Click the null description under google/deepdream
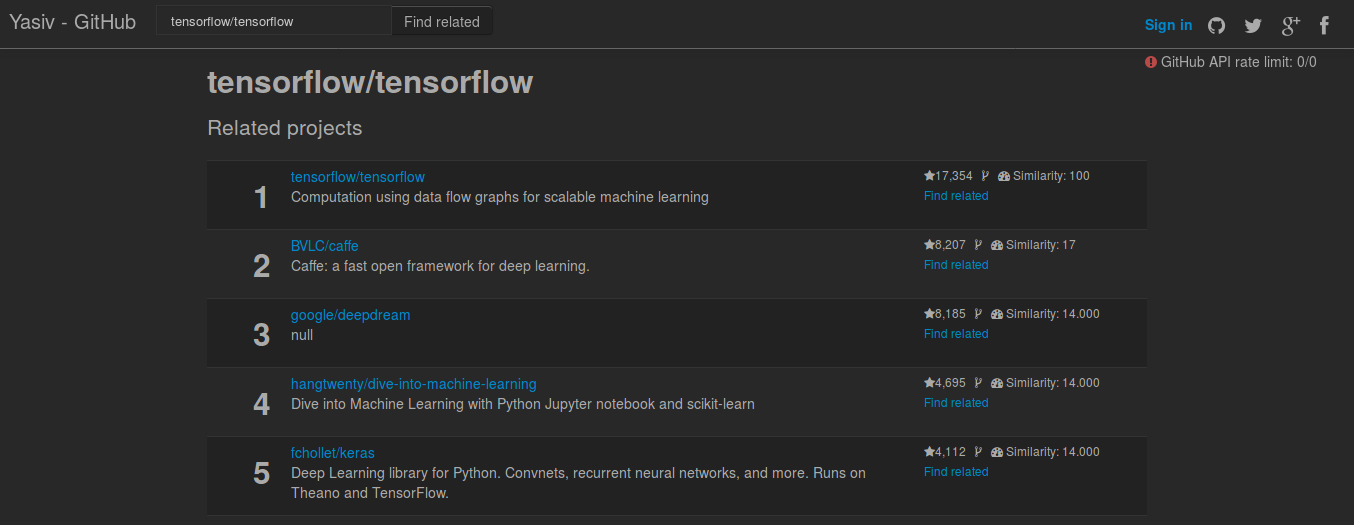The width and height of the screenshot is (1354, 525). (302, 335)
